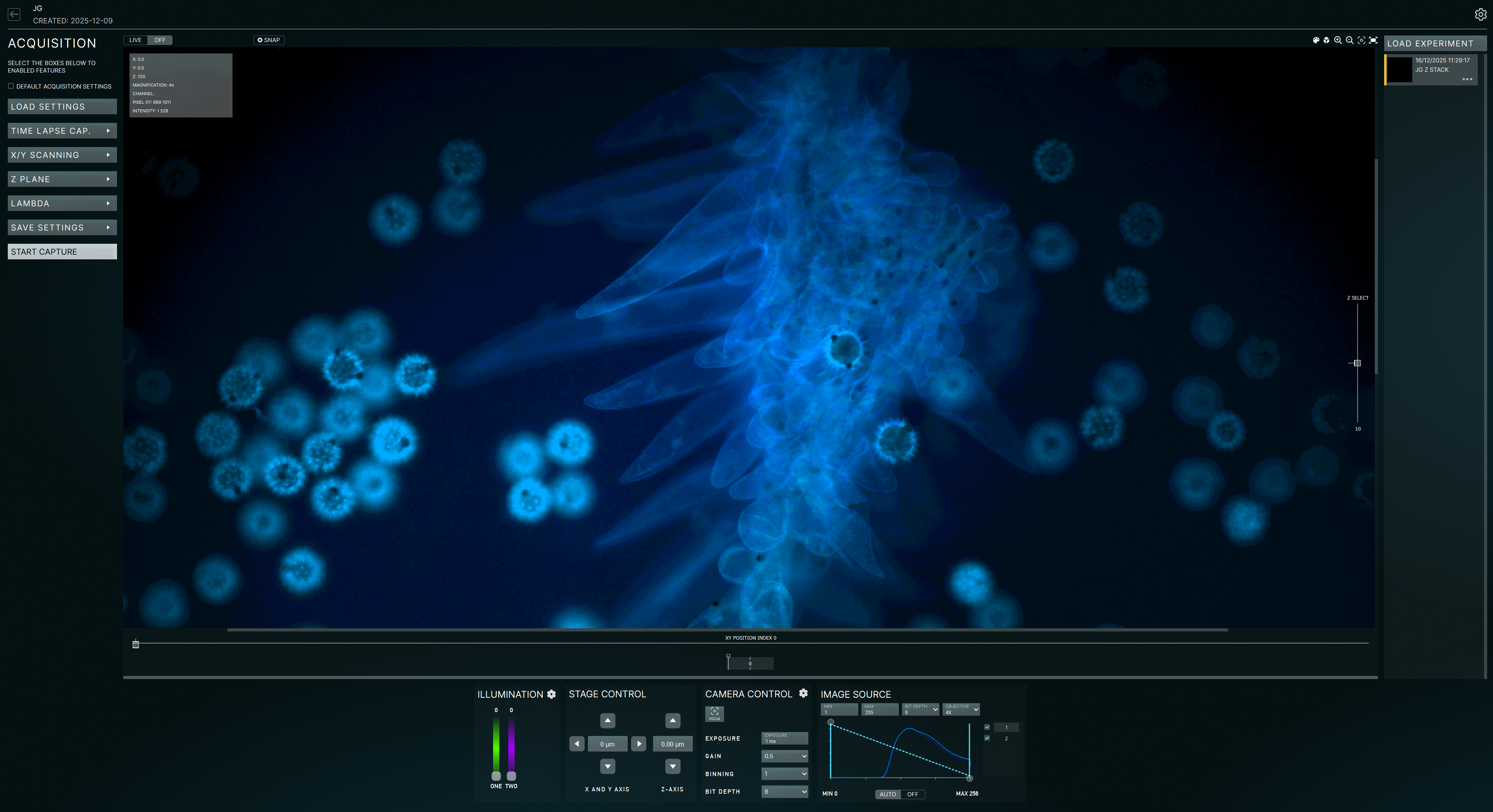This screenshot has height=812, width=1493.
Task: Switch the live view toggle to LIVE
Action: pos(135,40)
